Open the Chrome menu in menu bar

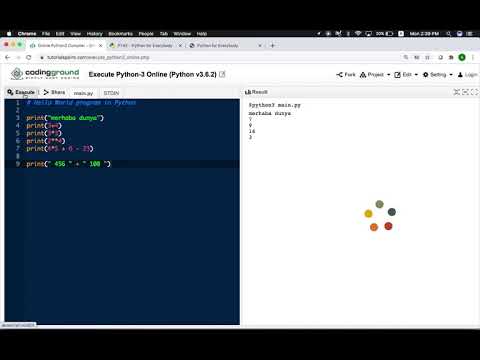[27, 34]
